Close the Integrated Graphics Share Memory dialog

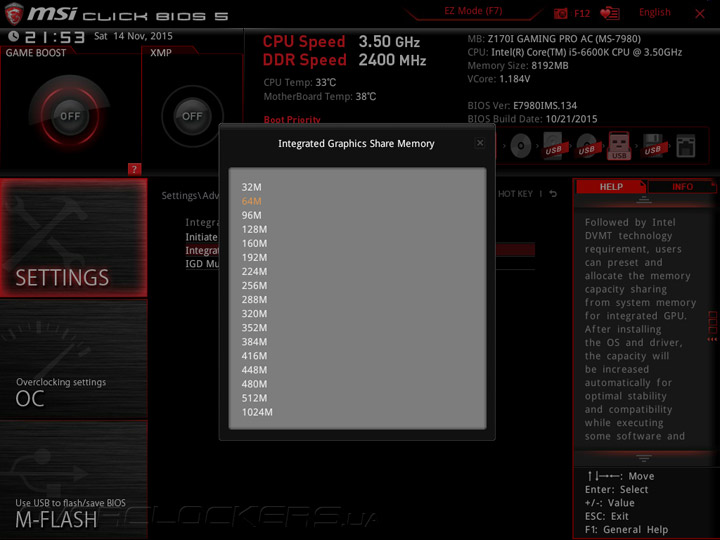click(x=480, y=143)
